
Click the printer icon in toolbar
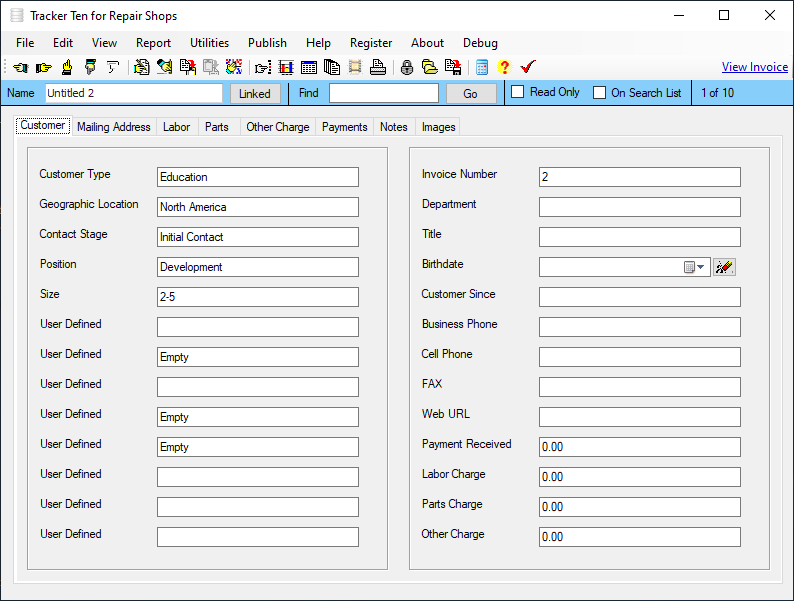click(x=377, y=68)
